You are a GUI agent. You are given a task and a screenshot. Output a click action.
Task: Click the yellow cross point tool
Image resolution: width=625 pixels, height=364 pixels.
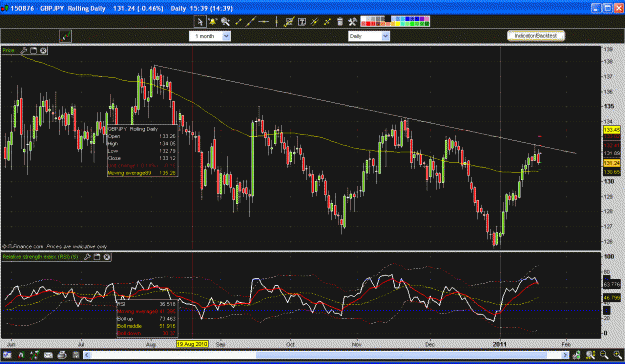[327, 22]
